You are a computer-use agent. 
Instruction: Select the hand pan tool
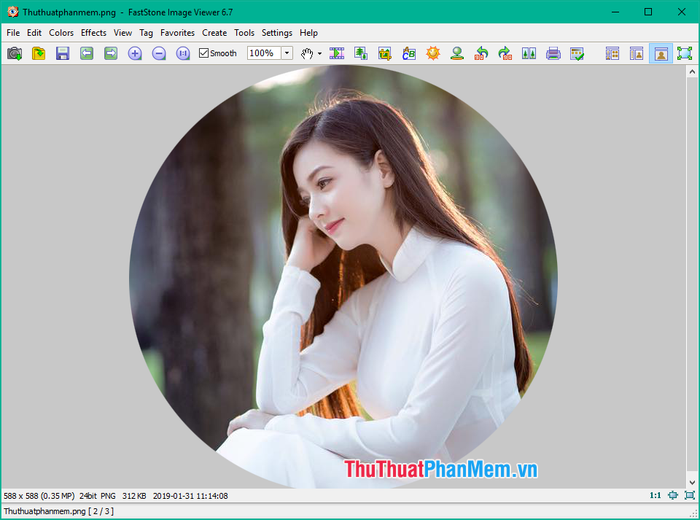coord(307,54)
